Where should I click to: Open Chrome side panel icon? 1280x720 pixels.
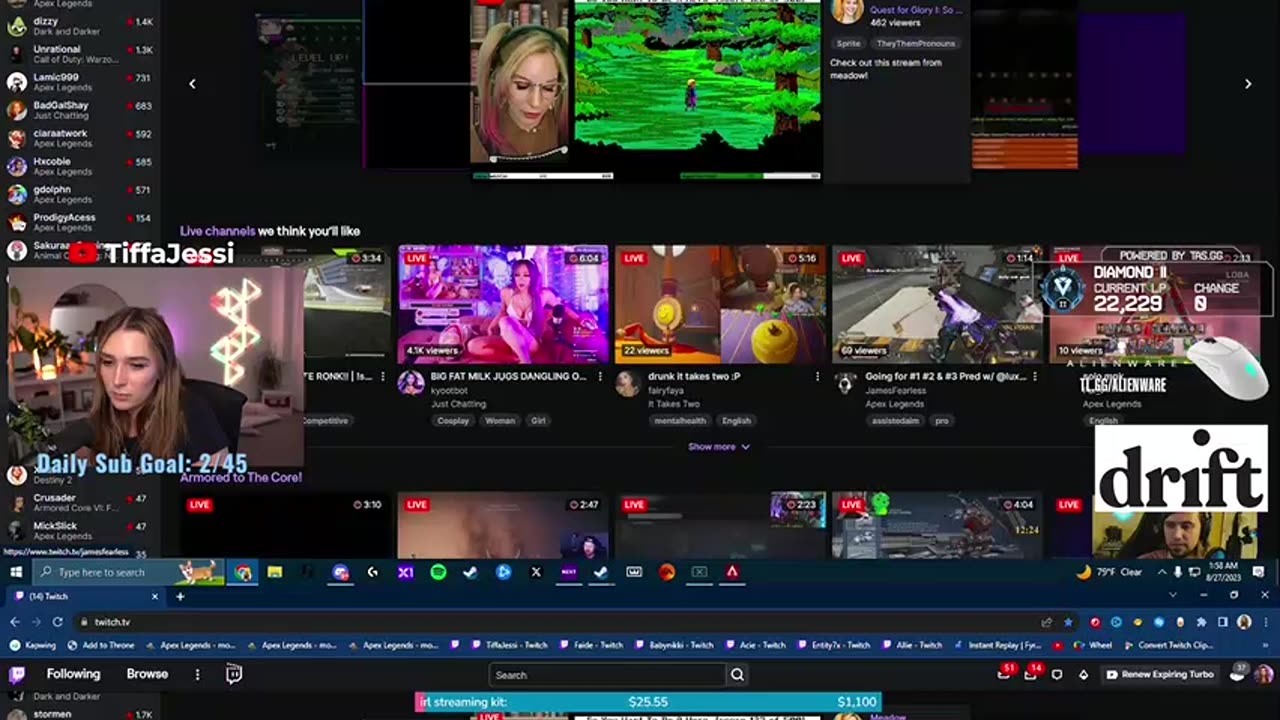point(1222,622)
